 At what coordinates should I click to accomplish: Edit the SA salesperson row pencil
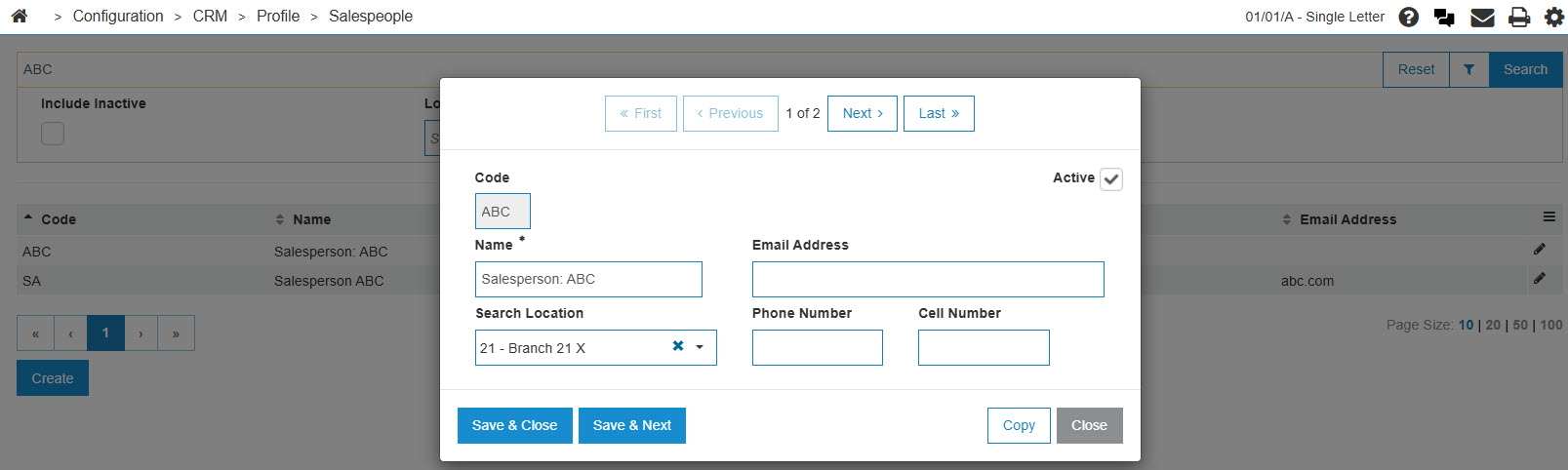point(1539,279)
